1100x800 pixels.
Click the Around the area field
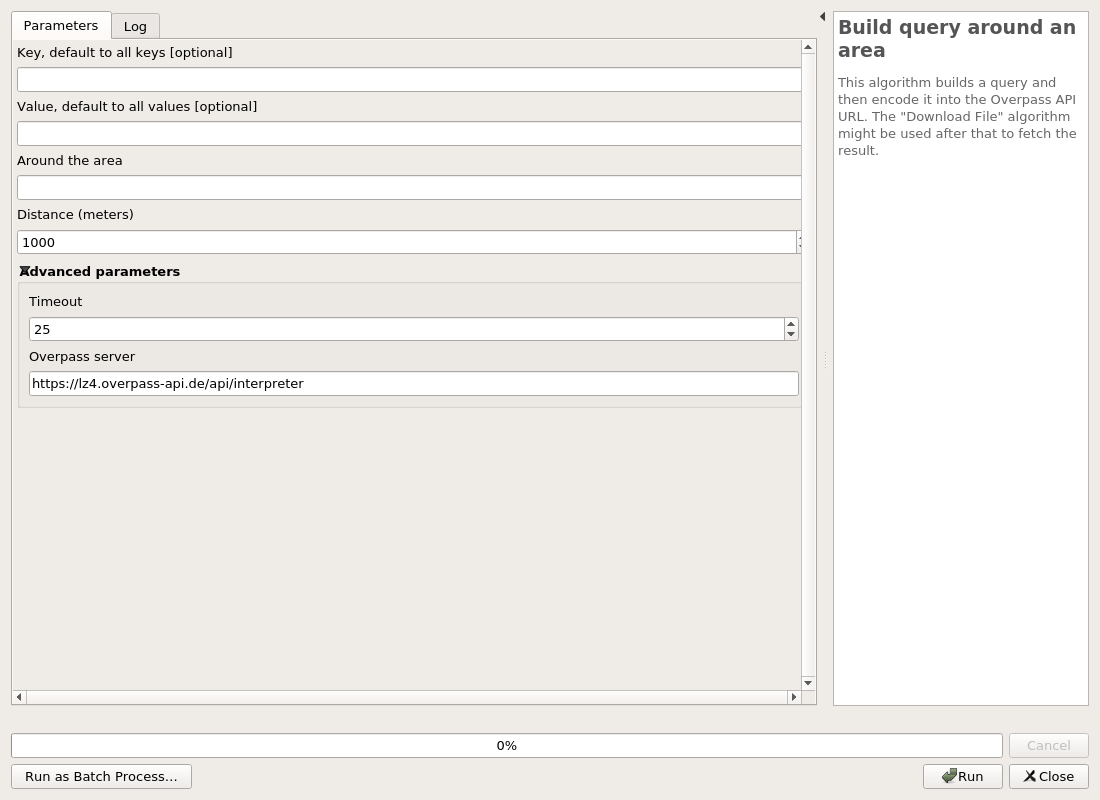coord(408,187)
